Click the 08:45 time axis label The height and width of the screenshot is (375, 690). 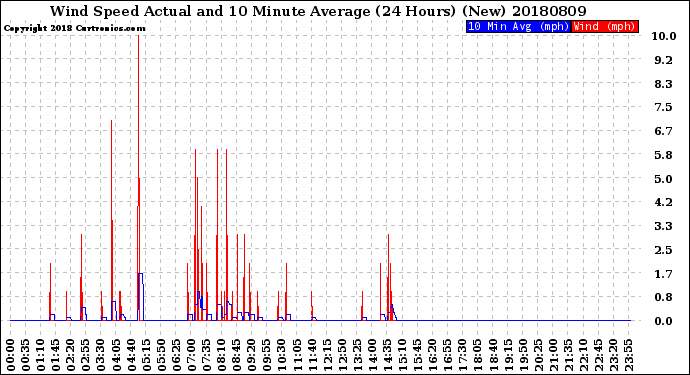pyautogui.click(x=237, y=355)
